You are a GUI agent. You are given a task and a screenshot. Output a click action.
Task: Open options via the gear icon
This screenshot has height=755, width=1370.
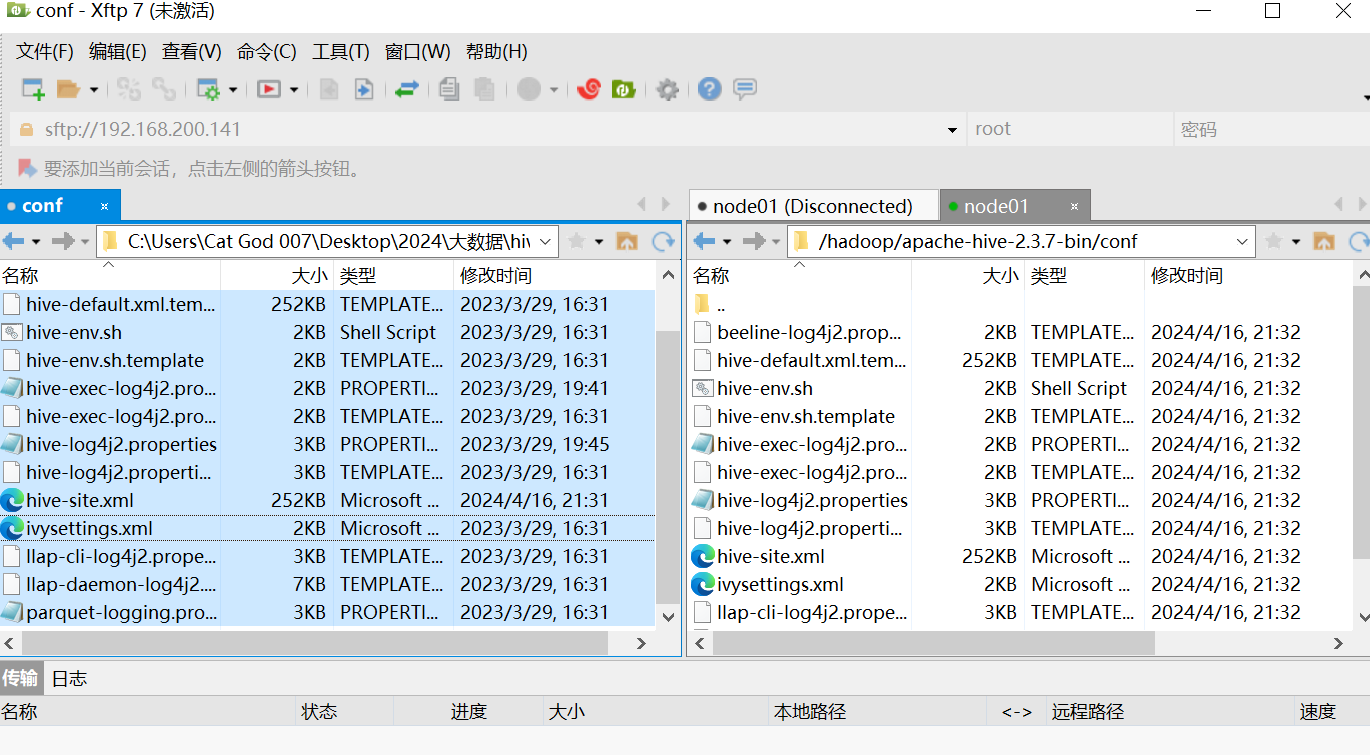[x=667, y=90]
